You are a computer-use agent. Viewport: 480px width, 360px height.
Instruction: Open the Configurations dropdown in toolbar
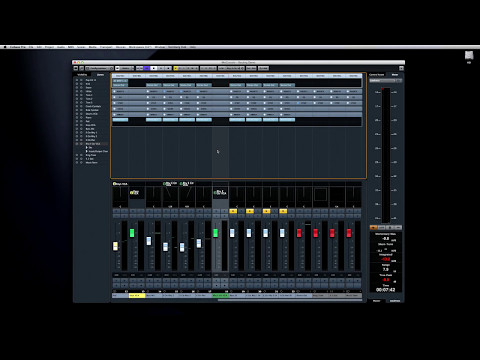tap(100, 68)
